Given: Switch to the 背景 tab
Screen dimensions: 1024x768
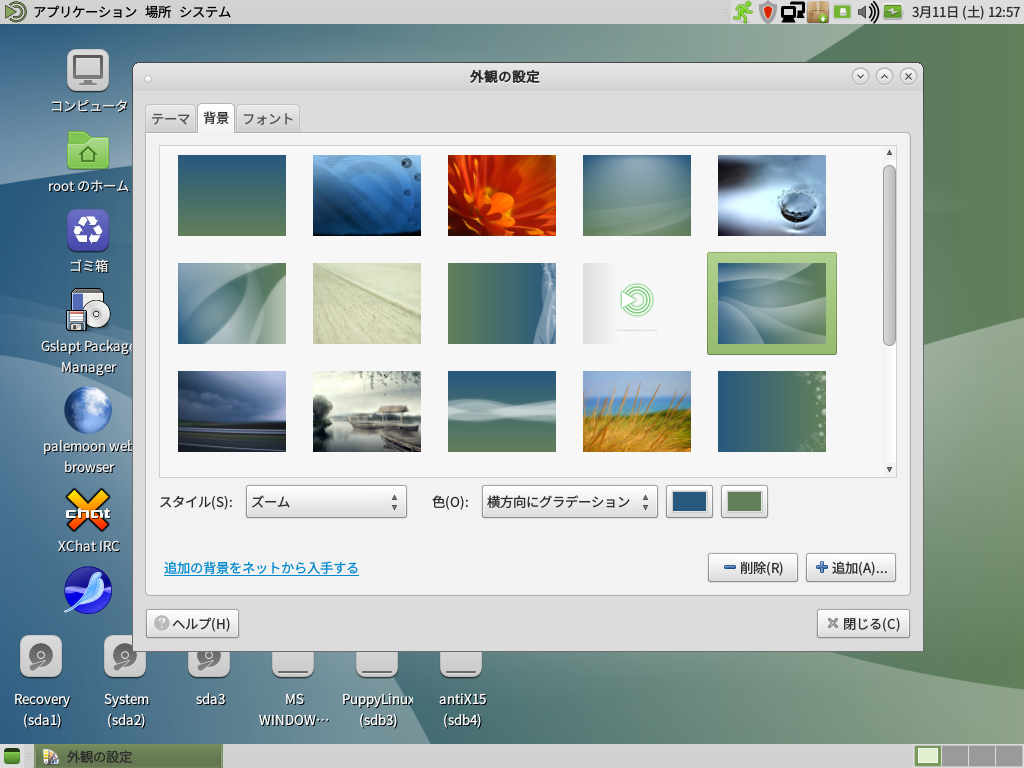Looking at the screenshot, I should pos(216,118).
